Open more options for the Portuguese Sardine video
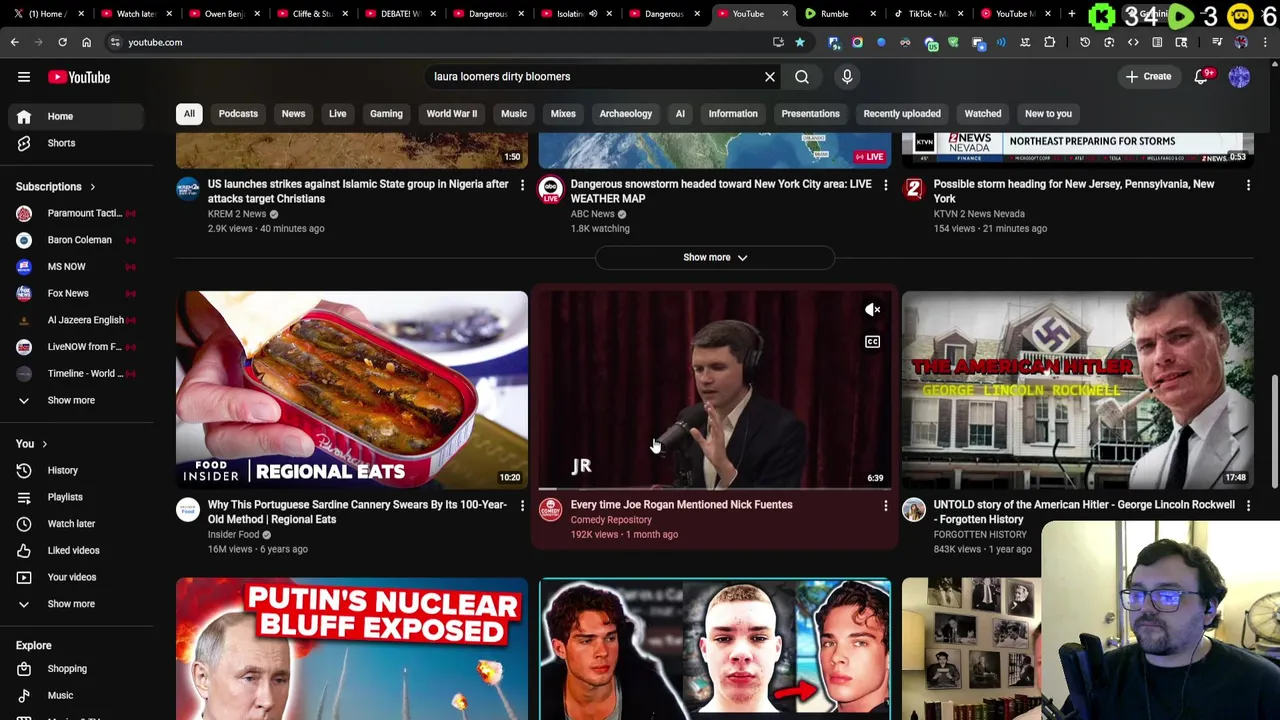The image size is (1280, 720). (522, 506)
